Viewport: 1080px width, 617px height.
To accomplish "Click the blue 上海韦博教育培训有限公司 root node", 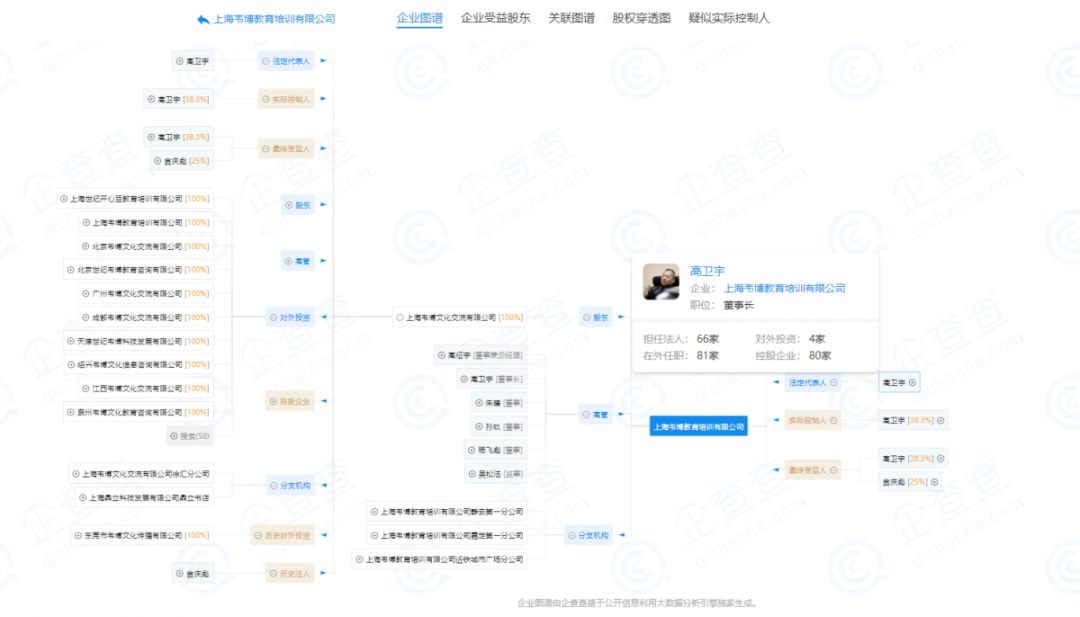I will [x=698, y=427].
